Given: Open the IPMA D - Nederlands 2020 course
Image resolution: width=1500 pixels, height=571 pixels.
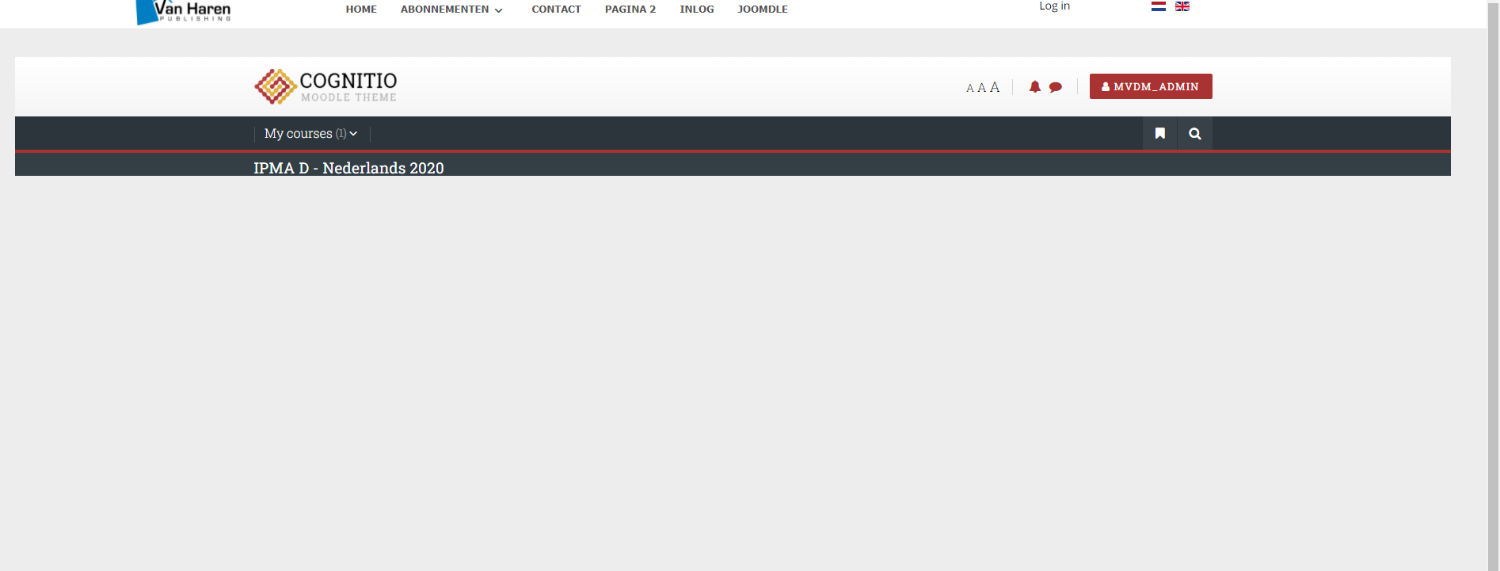Looking at the screenshot, I should pos(348,167).
